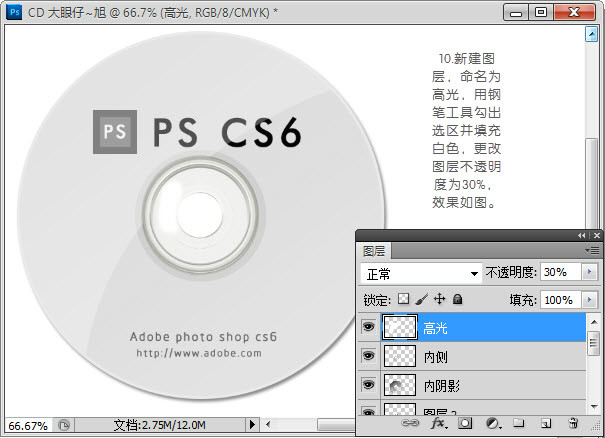Open the layer style fx menu
Image resolution: width=605 pixels, height=438 pixels.
coord(438,424)
